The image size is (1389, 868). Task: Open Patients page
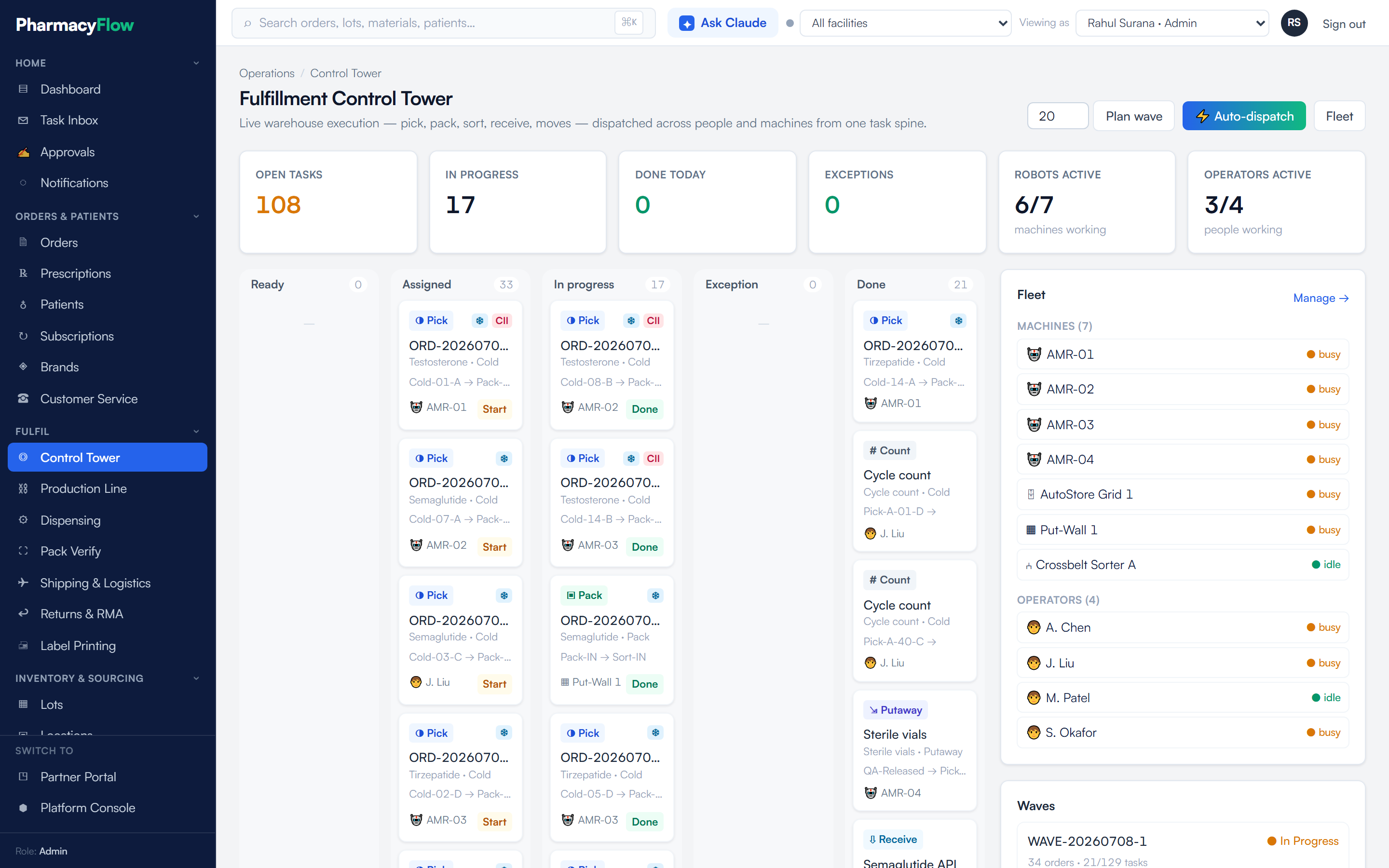click(x=108, y=304)
